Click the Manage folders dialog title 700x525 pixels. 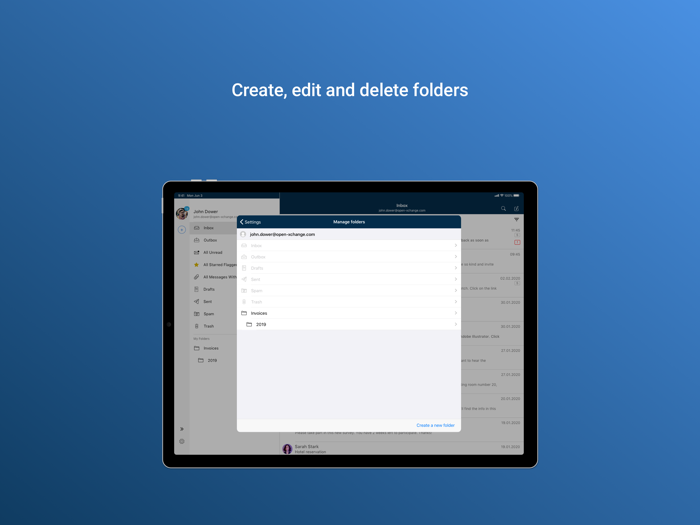(349, 222)
